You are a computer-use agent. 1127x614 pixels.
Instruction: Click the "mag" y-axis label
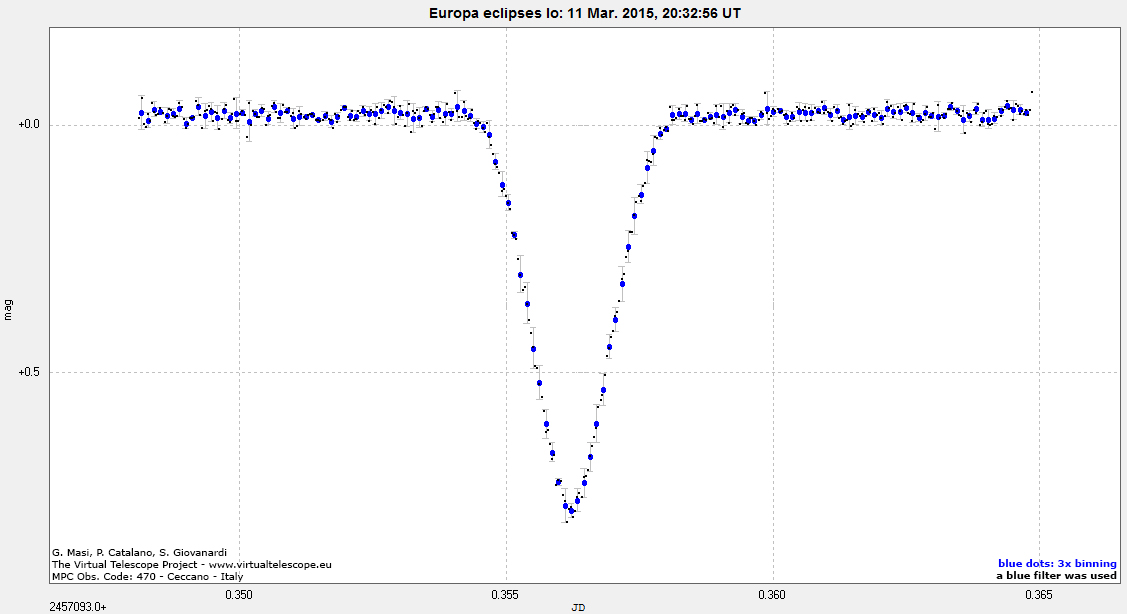point(9,309)
